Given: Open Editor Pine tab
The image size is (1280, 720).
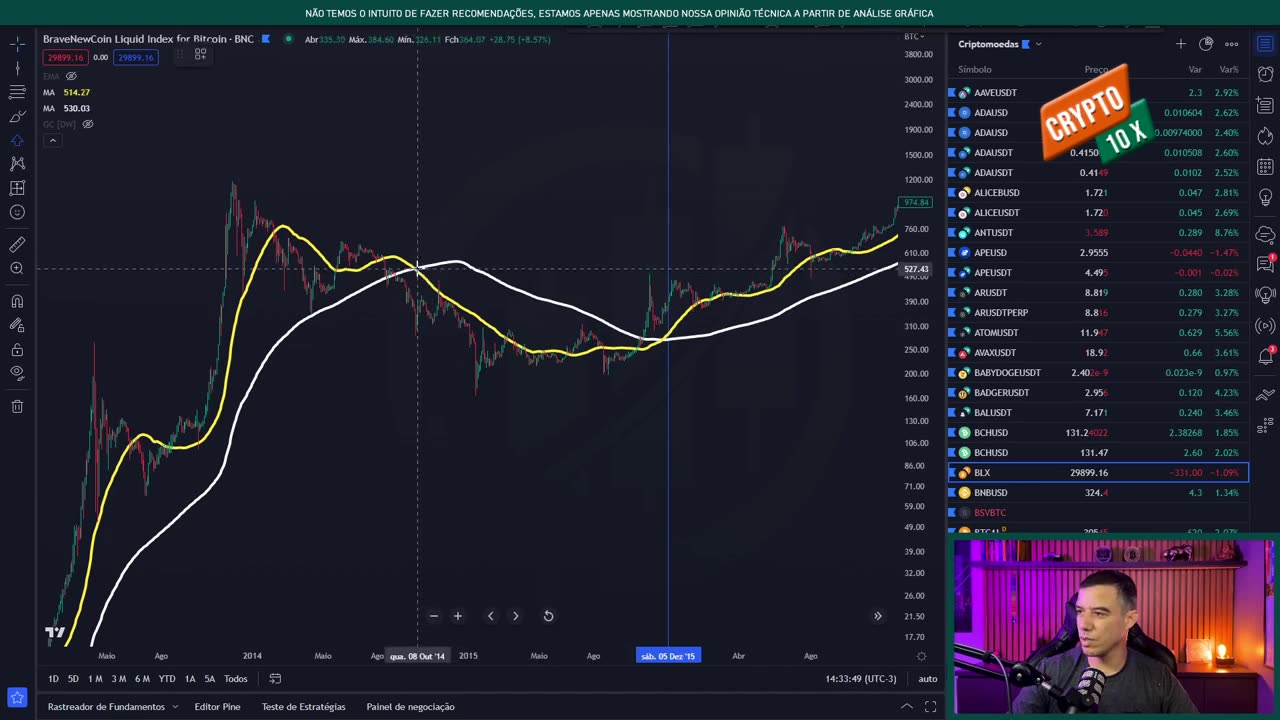Looking at the screenshot, I should point(217,707).
